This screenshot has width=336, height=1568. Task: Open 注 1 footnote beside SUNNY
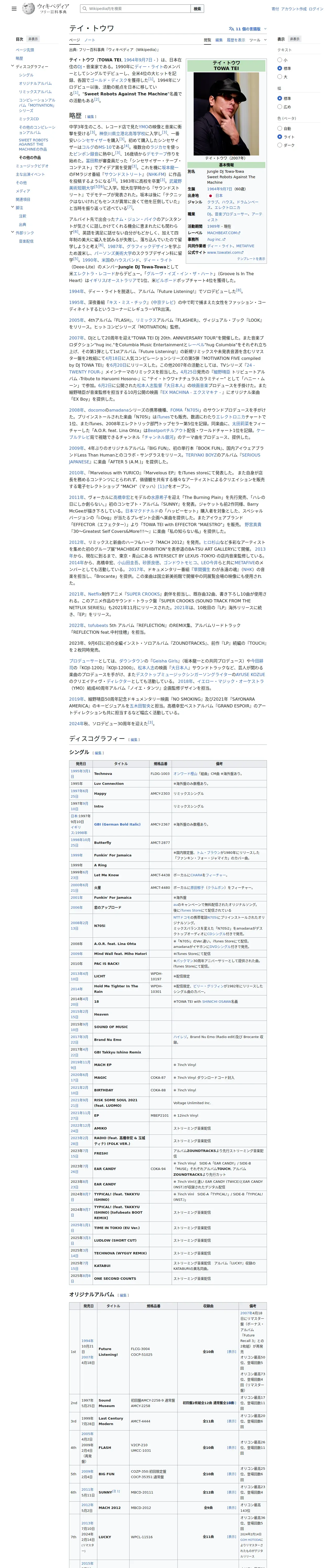point(116,1491)
